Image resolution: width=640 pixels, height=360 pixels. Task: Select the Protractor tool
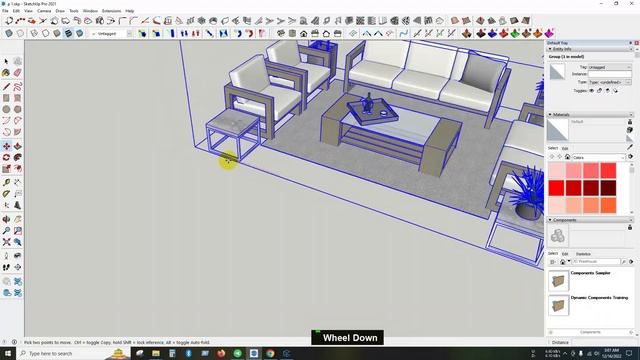click(x=6, y=194)
